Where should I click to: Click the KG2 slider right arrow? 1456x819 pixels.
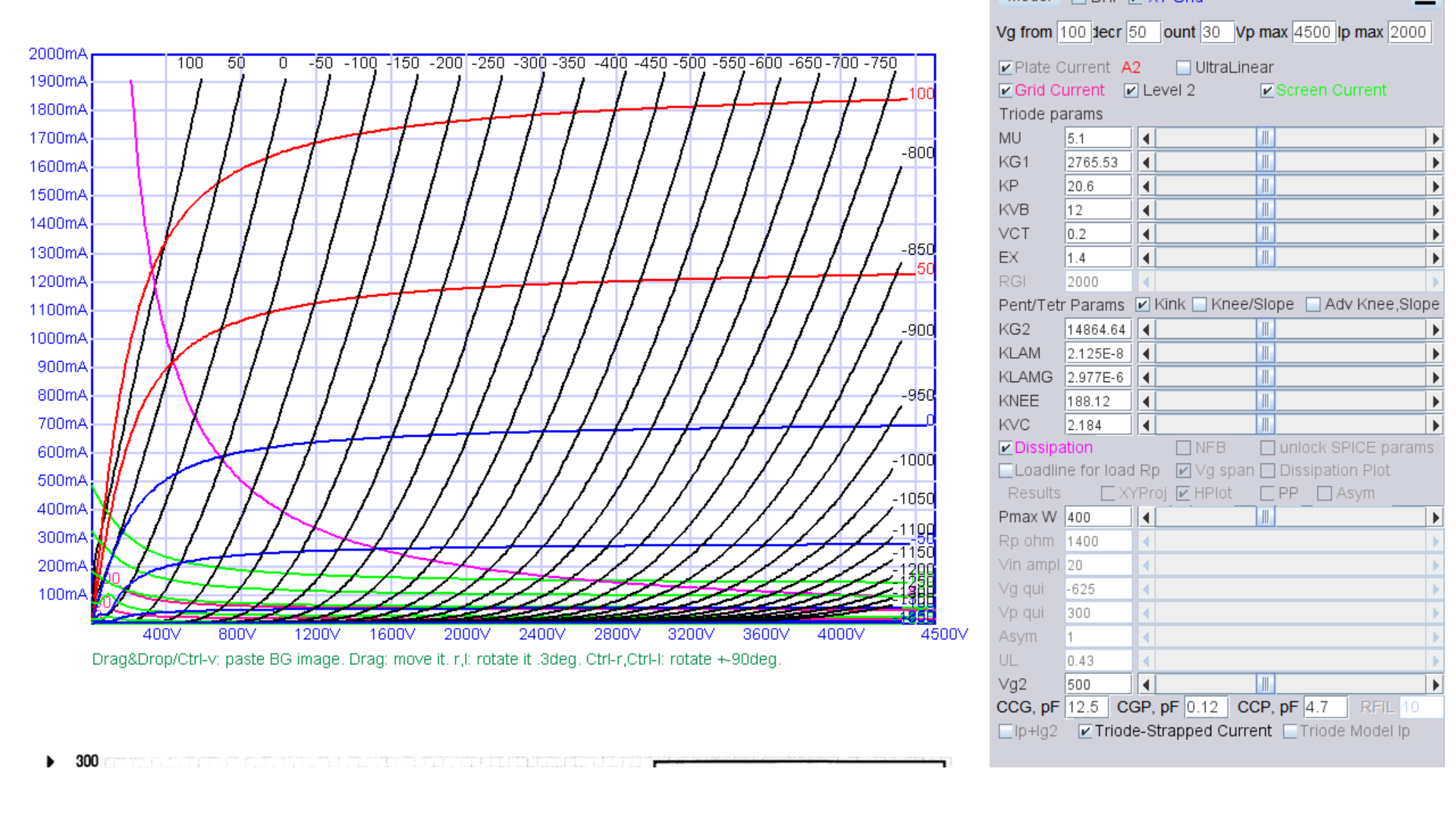pos(1435,329)
